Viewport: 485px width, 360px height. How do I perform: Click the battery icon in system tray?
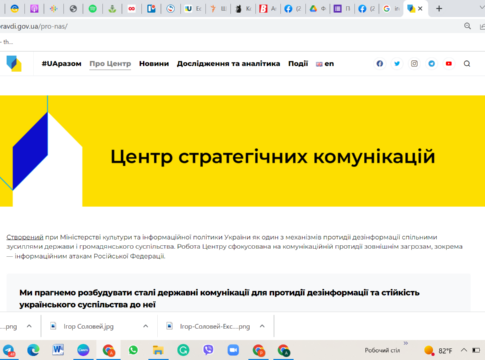476,350
